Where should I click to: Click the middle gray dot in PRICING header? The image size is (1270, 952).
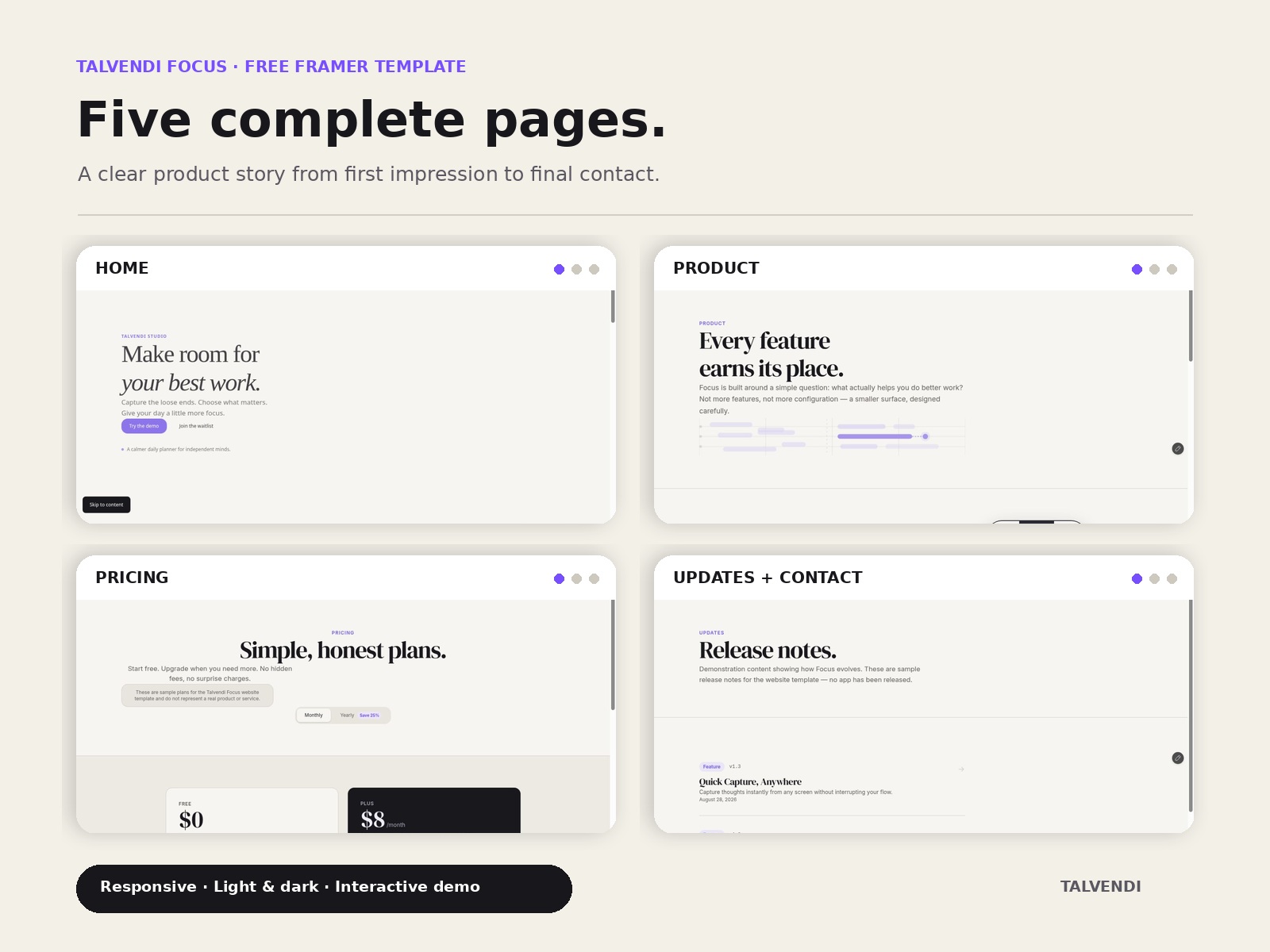click(576, 578)
